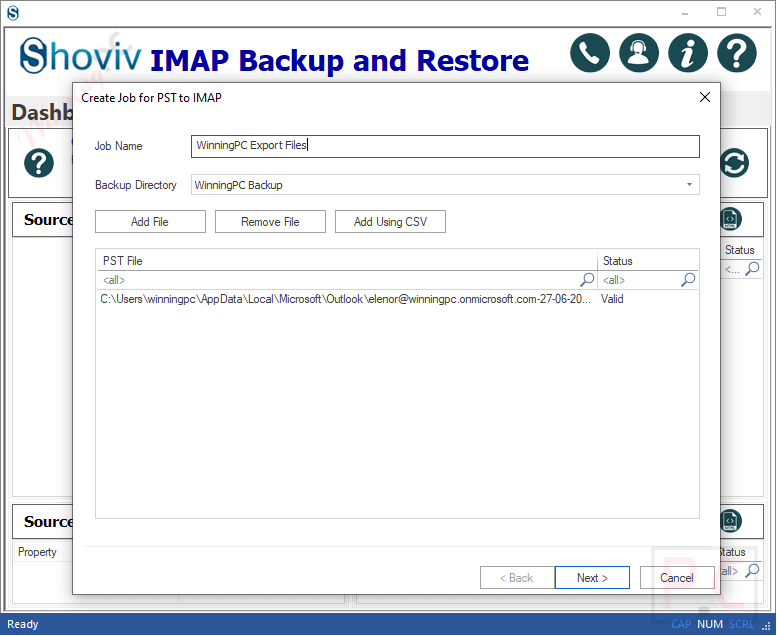Image resolution: width=777 pixels, height=636 pixels.
Task: Click the PST File filter search icon
Action: click(587, 280)
